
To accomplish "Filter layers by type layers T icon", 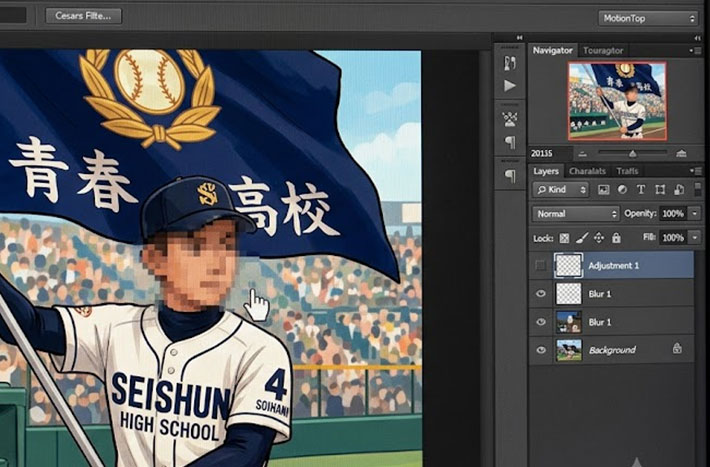I will tap(641, 190).
